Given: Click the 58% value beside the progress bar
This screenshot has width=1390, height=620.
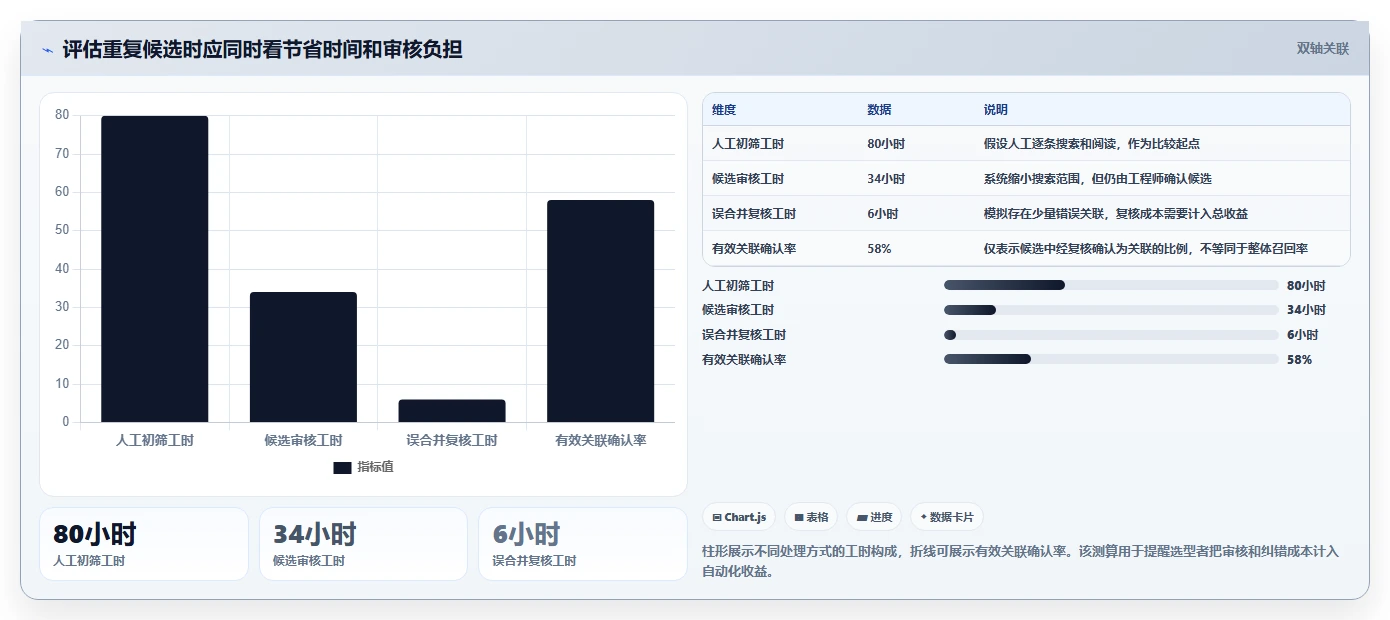Looking at the screenshot, I should pyautogui.click(x=1299, y=359).
